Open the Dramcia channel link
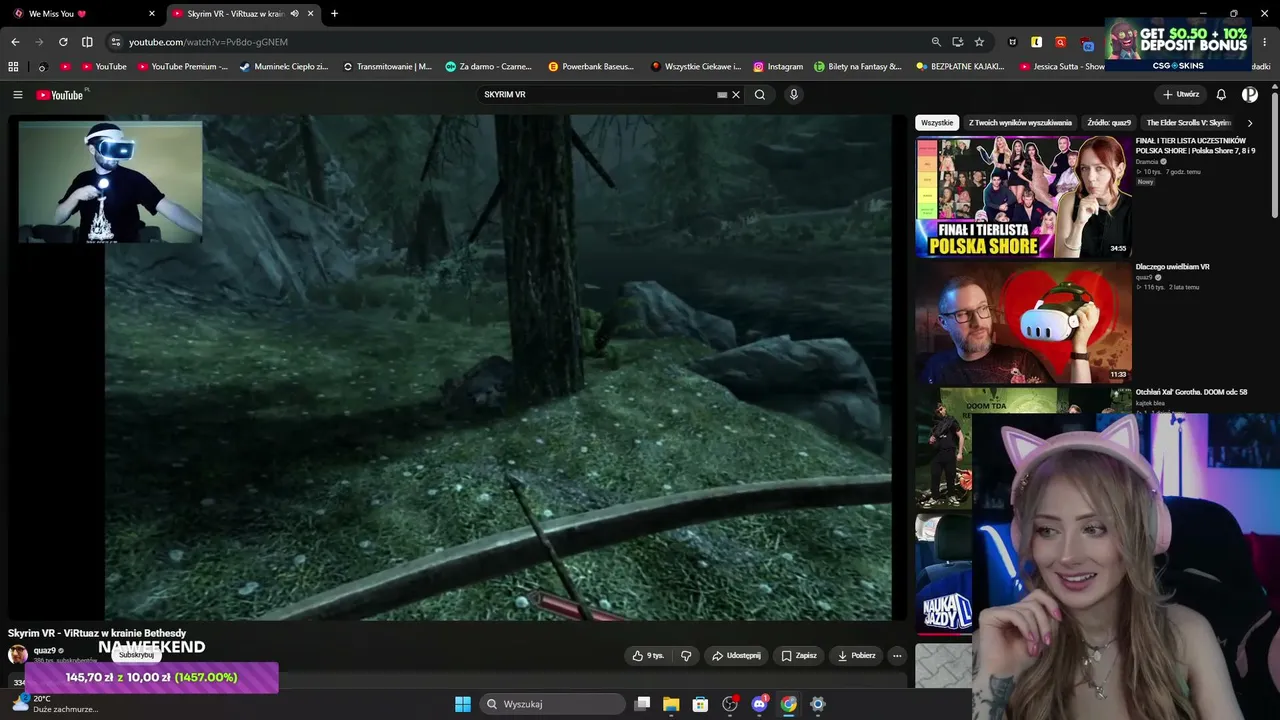 [x=1147, y=161]
